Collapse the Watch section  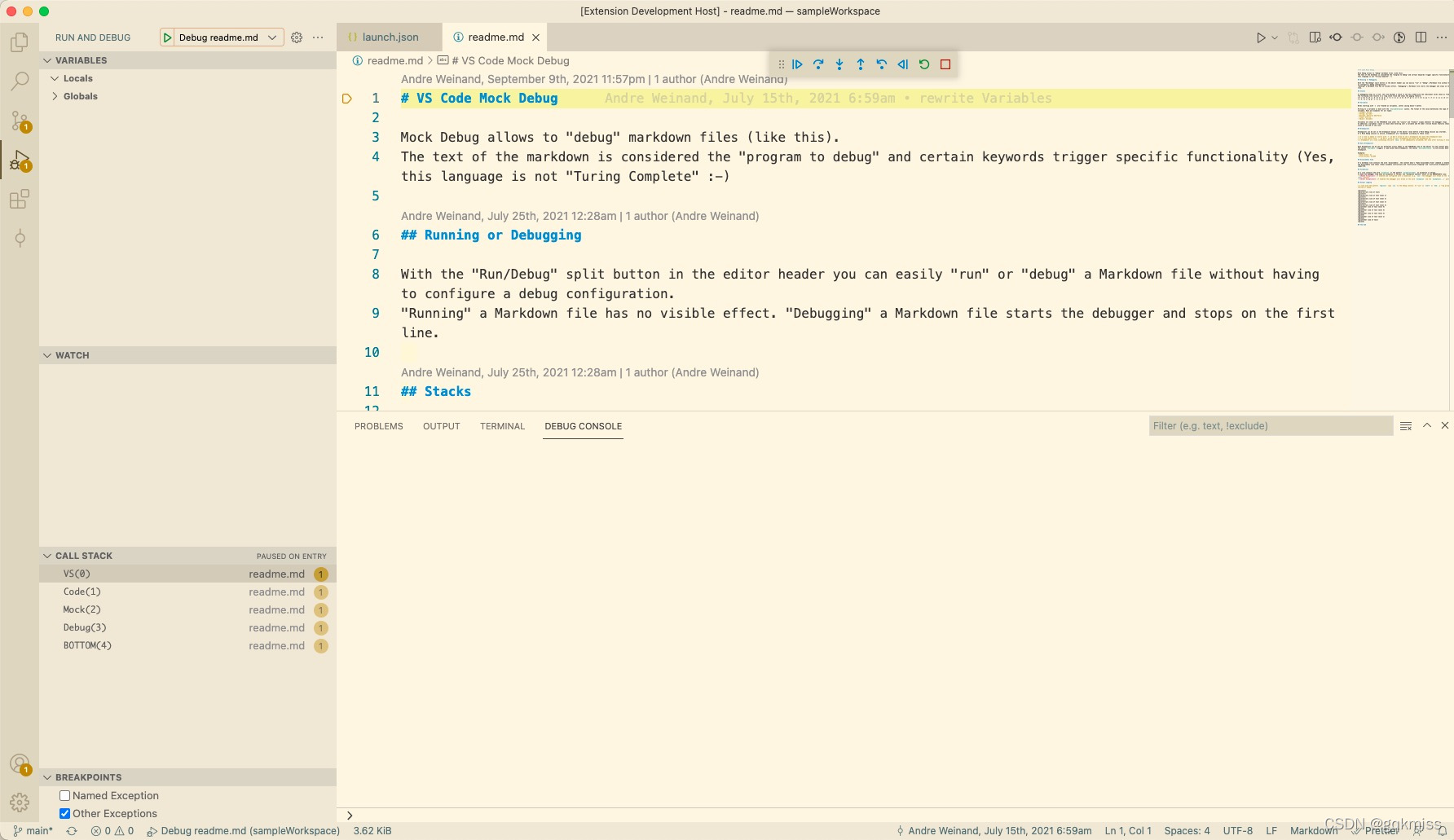(187, 355)
